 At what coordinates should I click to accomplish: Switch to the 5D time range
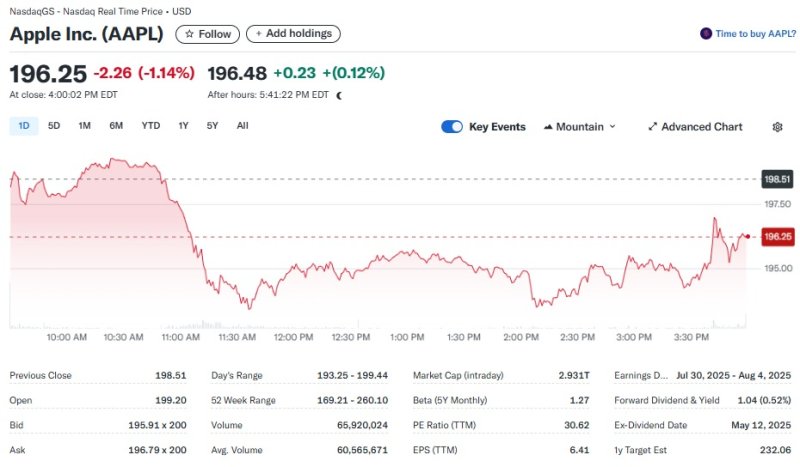[x=54, y=126]
